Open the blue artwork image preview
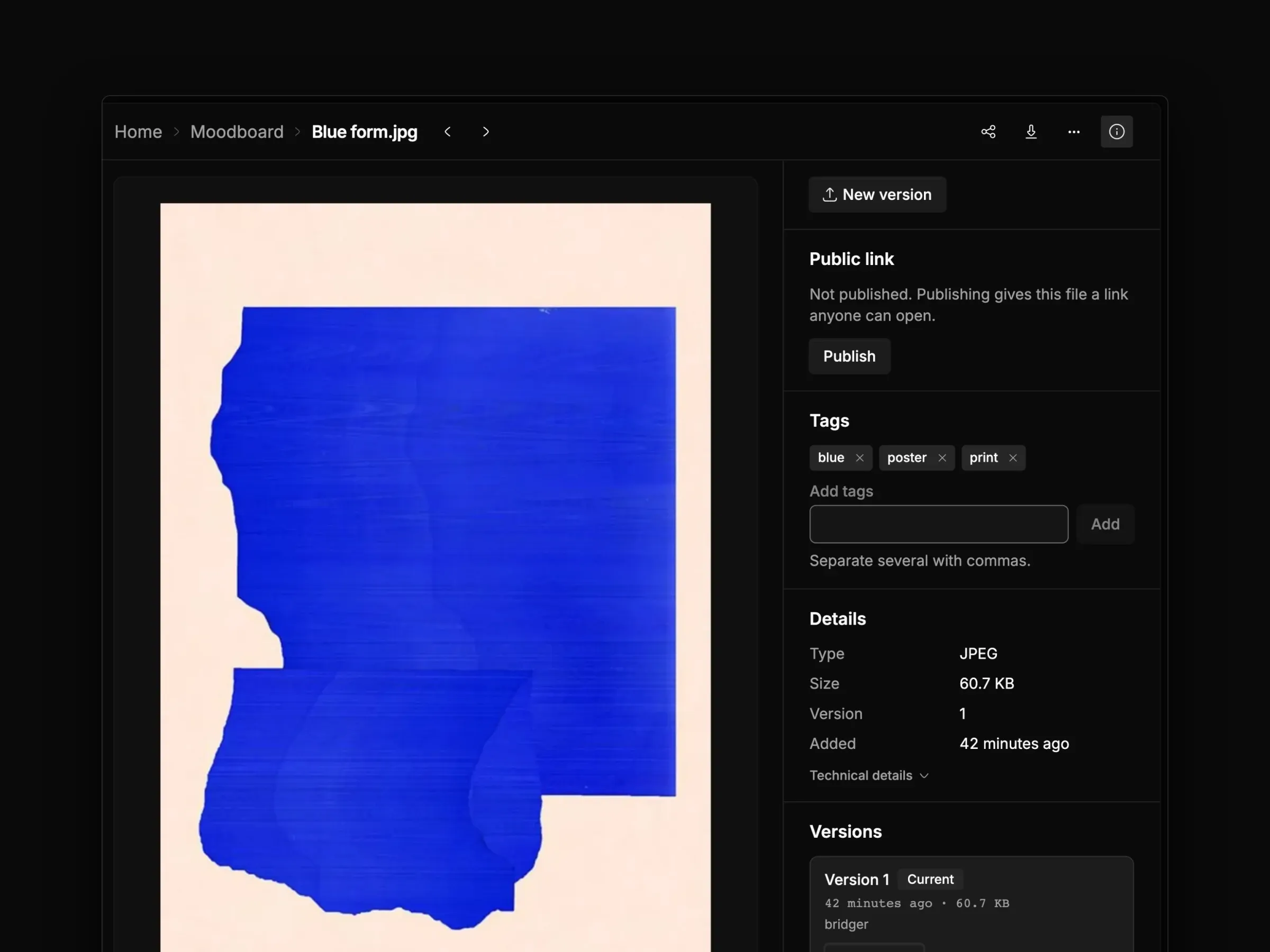 [x=435, y=576]
